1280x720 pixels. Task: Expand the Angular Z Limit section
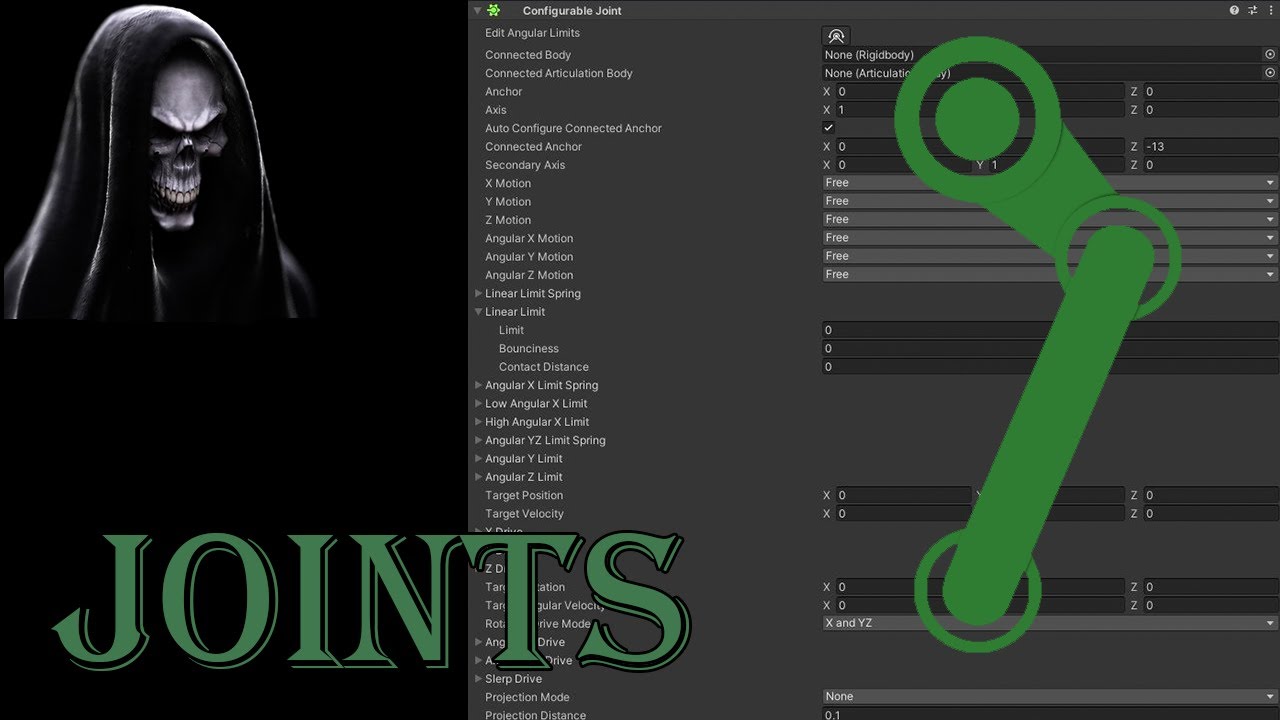click(x=478, y=477)
